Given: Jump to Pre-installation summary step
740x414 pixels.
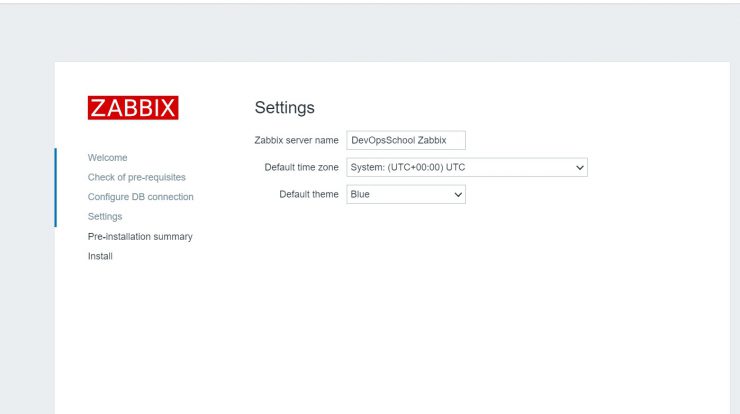Looking at the screenshot, I should pos(140,237).
